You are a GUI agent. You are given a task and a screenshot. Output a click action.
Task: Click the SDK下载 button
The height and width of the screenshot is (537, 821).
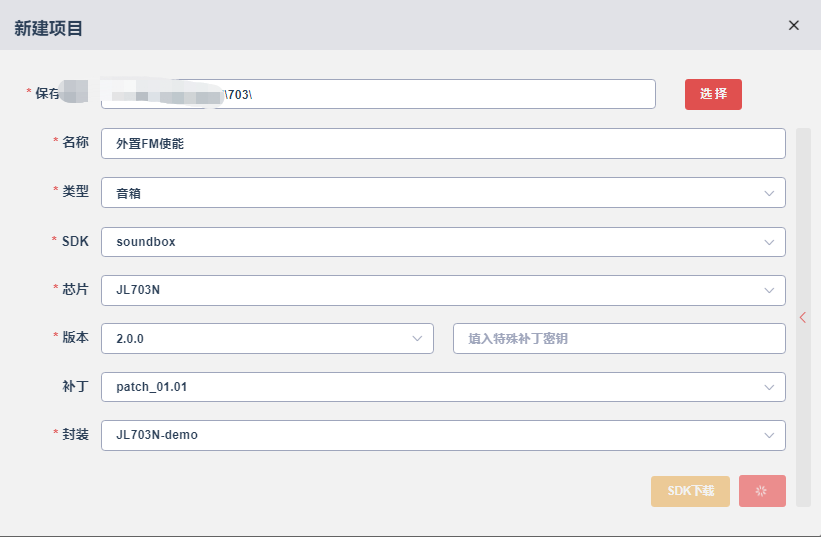pyautogui.click(x=690, y=491)
